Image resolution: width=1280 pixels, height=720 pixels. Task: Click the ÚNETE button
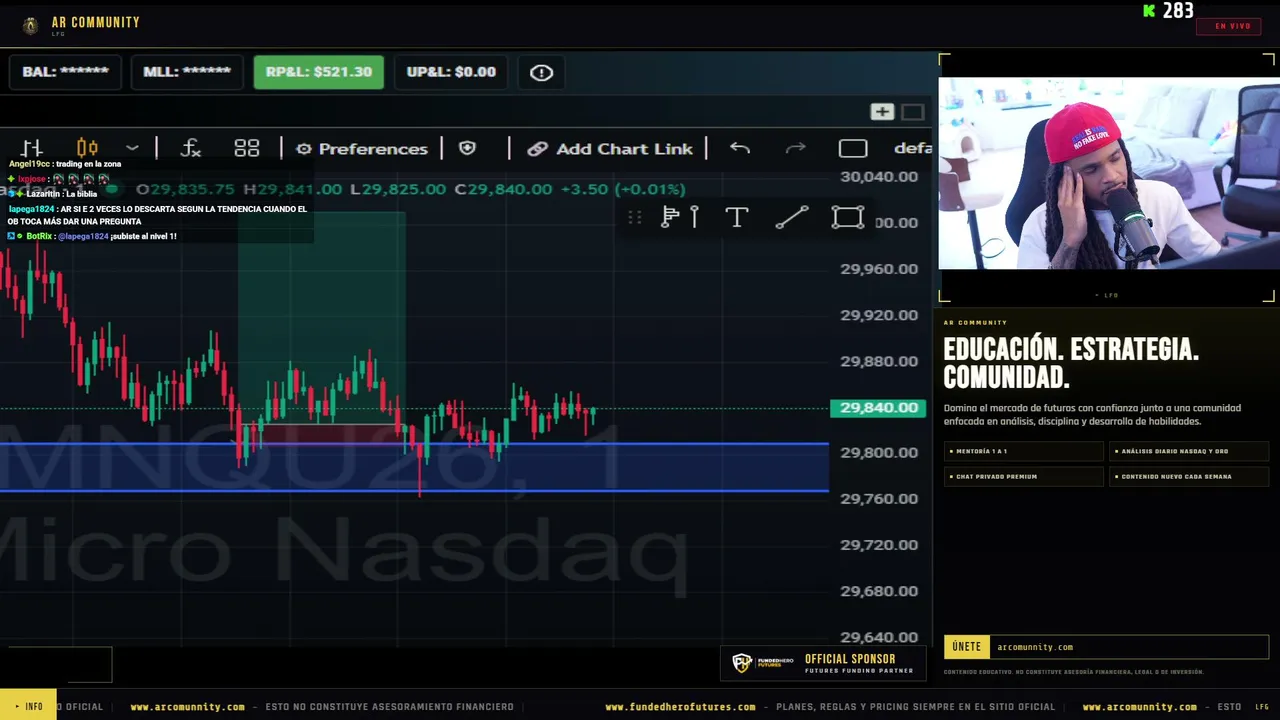967,647
